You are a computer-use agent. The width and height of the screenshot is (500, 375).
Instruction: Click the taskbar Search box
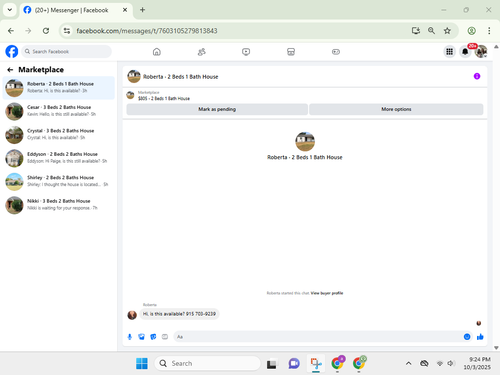[207, 363]
